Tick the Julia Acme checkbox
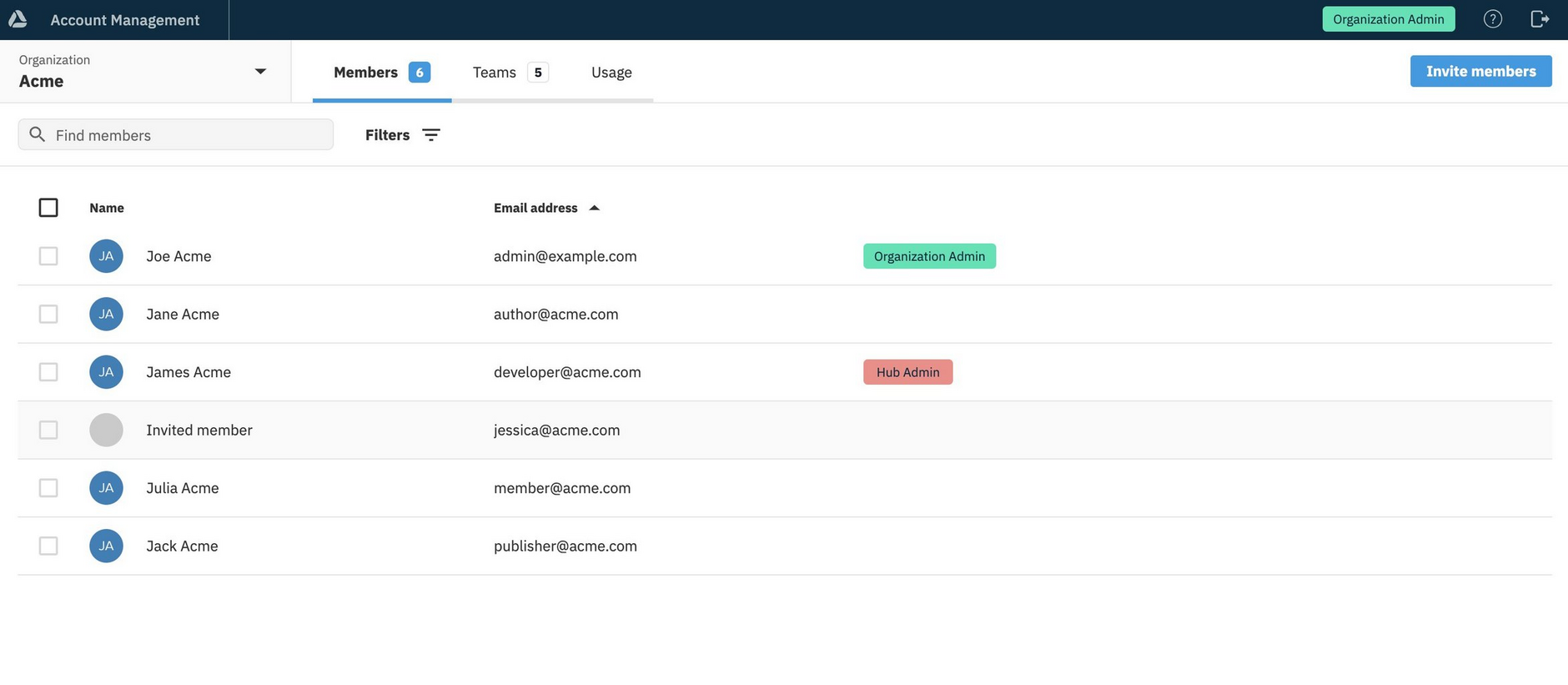Viewport: 1568px width, 685px height. (x=48, y=488)
